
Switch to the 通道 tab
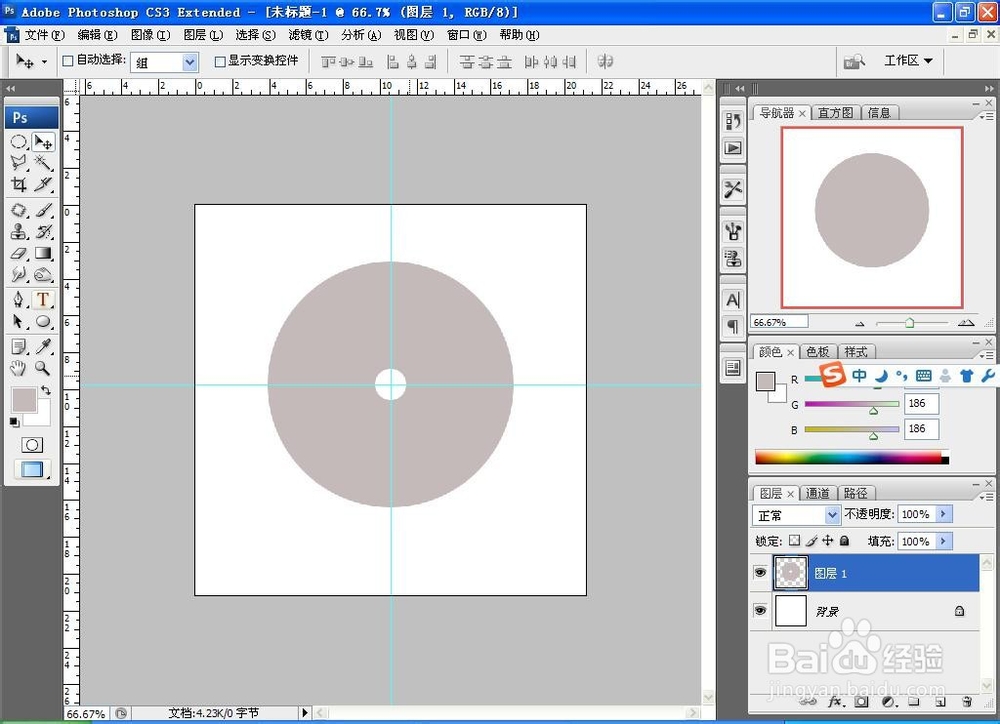coord(817,493)
